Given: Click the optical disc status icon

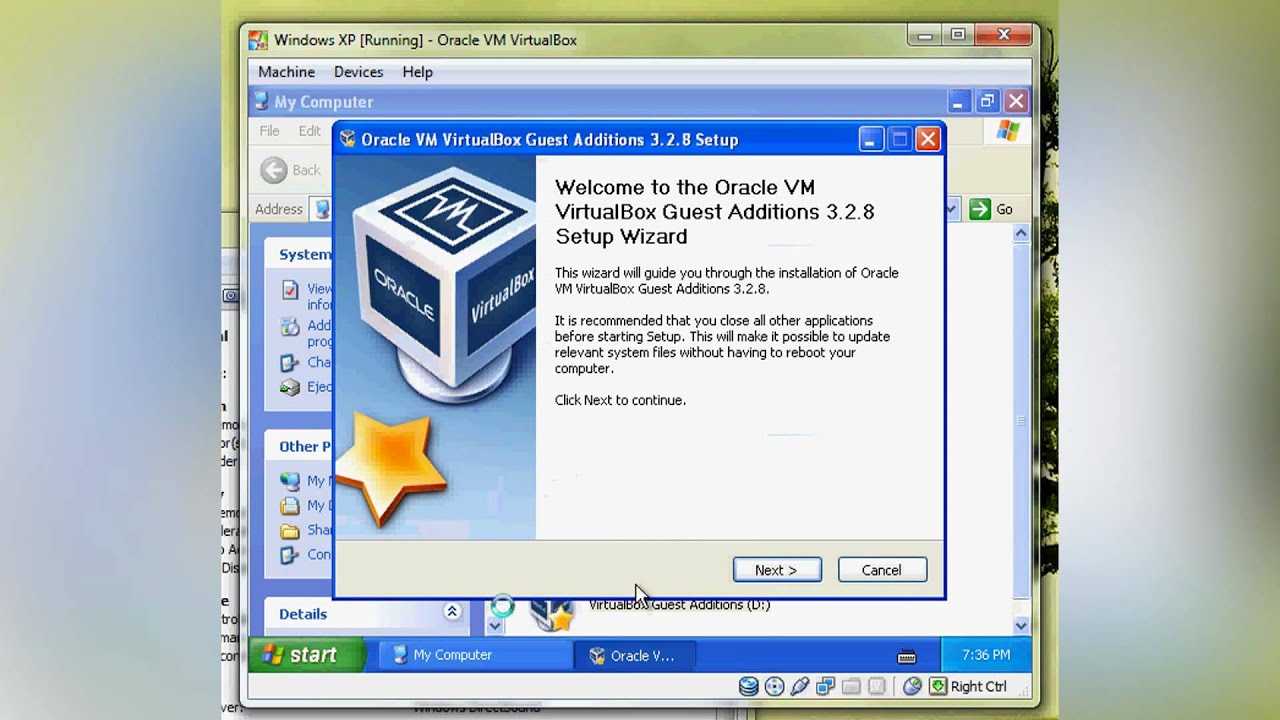Looking at the screenshot, I should (774, 686).
